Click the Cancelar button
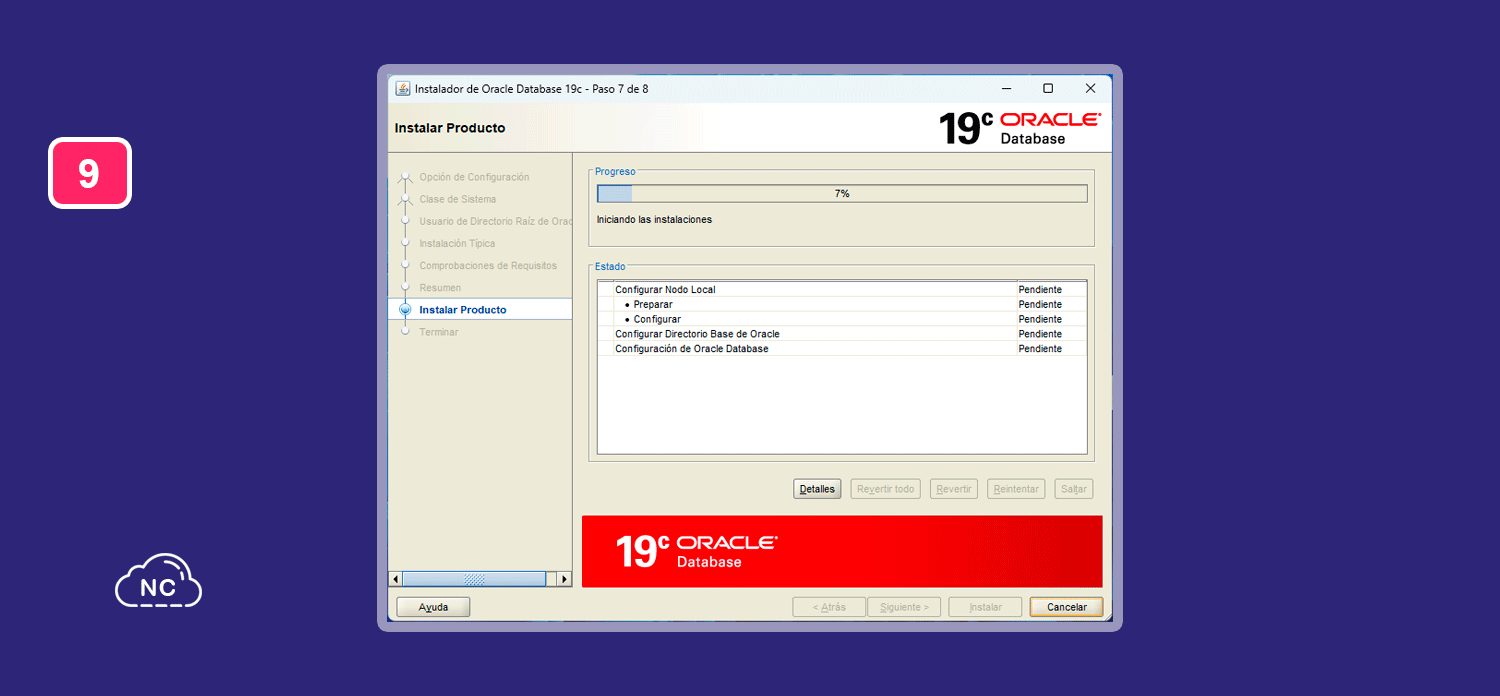Screen dimensions: 1500x696 coord(1066,607)
